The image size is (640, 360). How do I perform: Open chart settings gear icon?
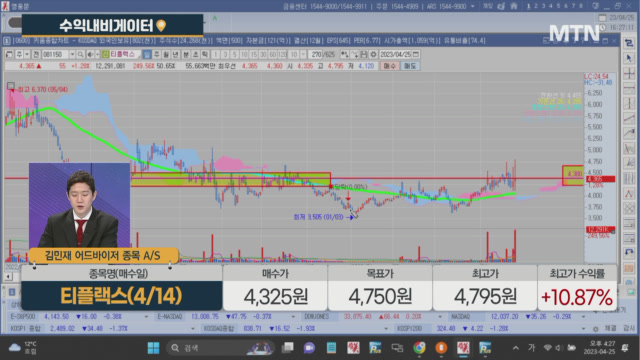pos(373,54)
